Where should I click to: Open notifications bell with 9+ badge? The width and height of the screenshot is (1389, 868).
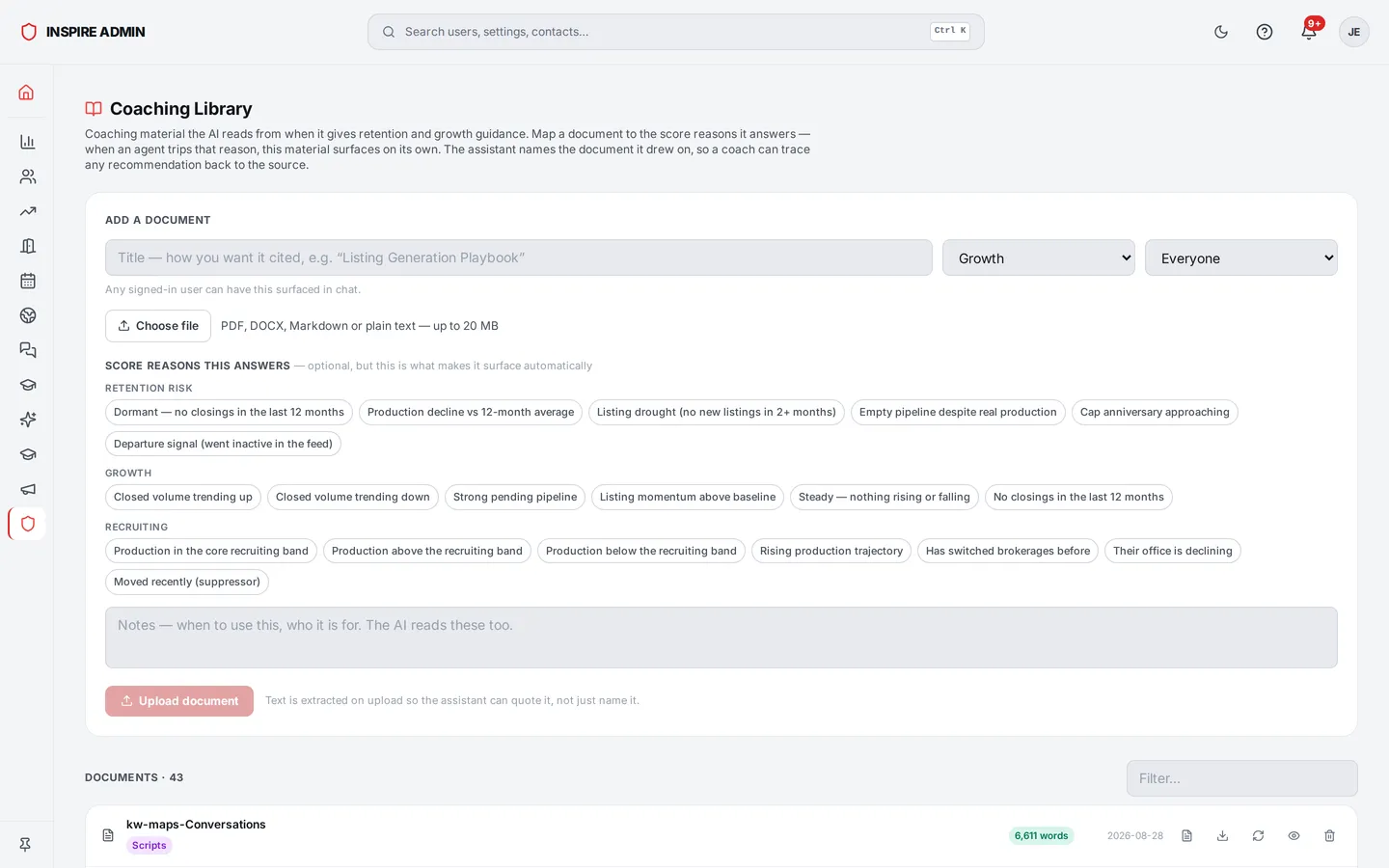click(1309, 32)
